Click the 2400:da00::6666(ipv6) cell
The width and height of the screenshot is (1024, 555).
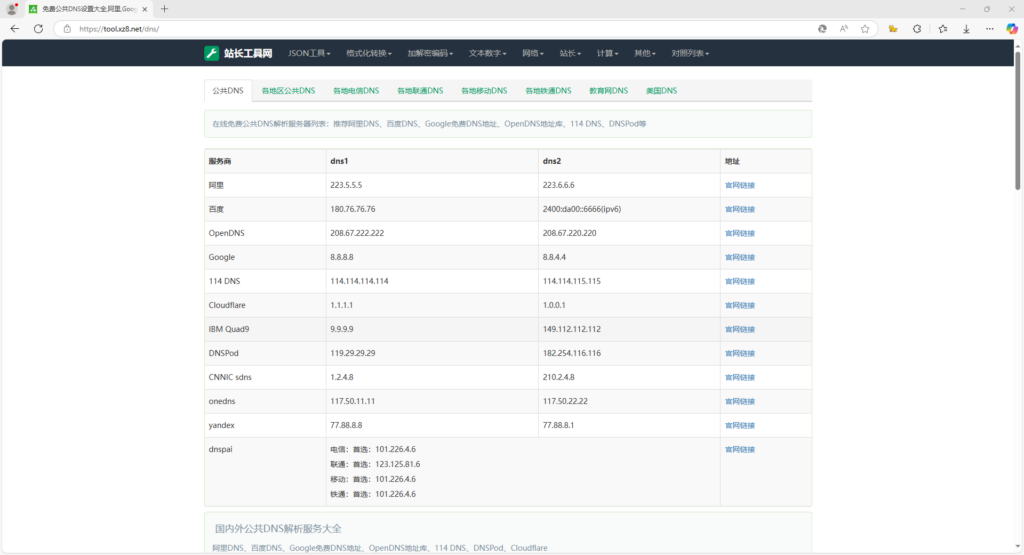pyautogui.click(x=629, y=210)
